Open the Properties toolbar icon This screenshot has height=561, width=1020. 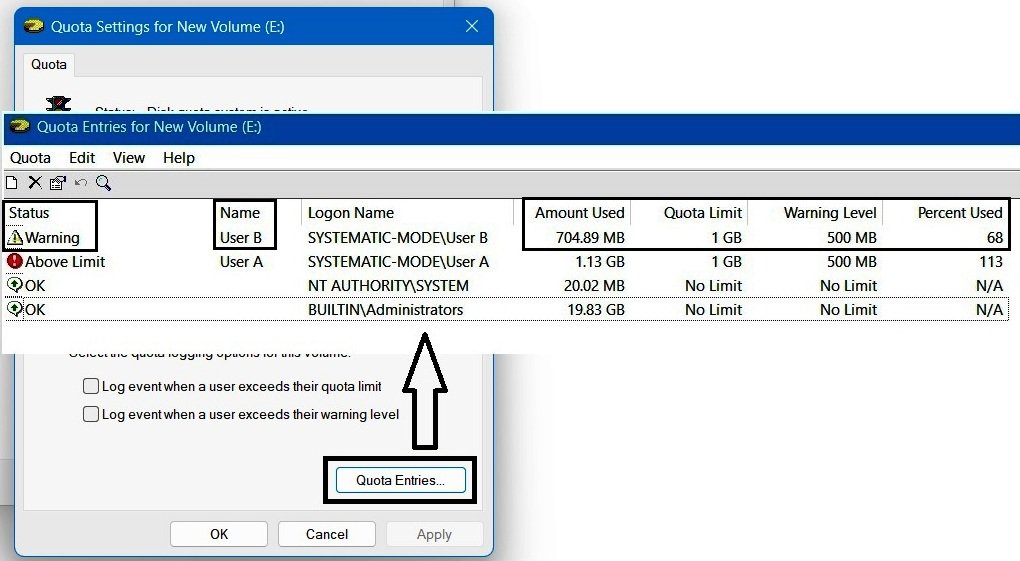pos(58,183)
